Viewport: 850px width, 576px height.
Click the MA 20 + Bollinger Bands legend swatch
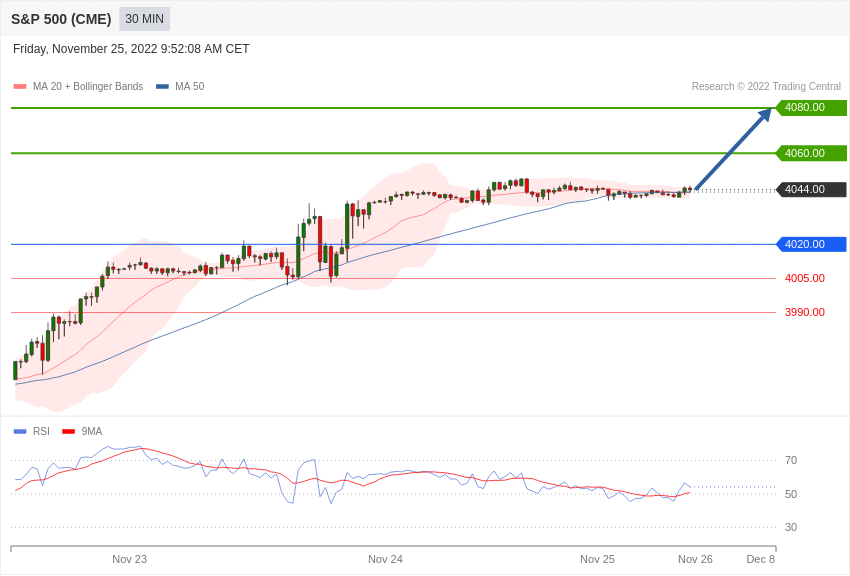(20, 87)
